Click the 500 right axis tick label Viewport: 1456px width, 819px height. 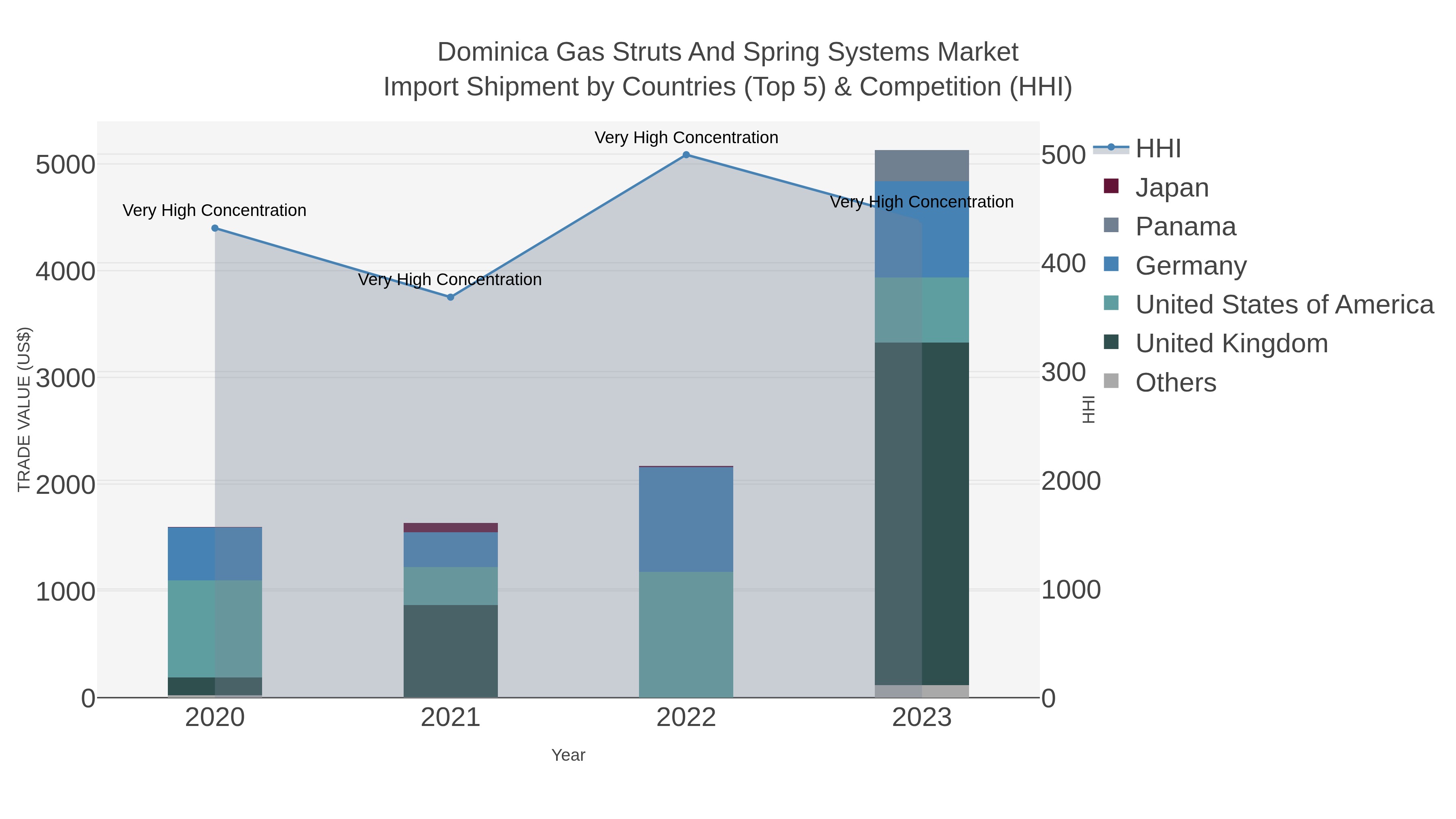point(1064,155)
